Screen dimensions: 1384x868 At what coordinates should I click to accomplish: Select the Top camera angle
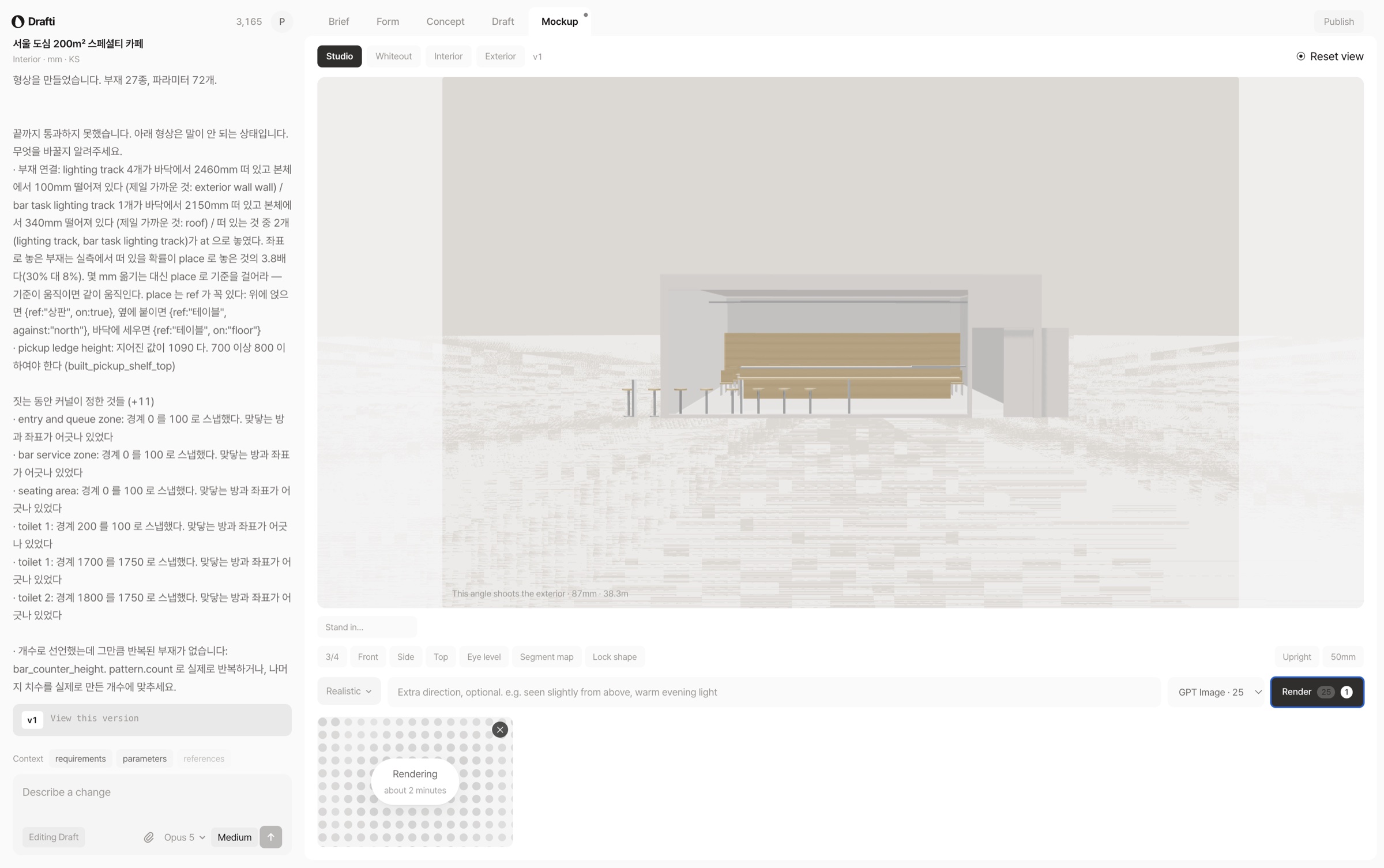click(441, 657)
